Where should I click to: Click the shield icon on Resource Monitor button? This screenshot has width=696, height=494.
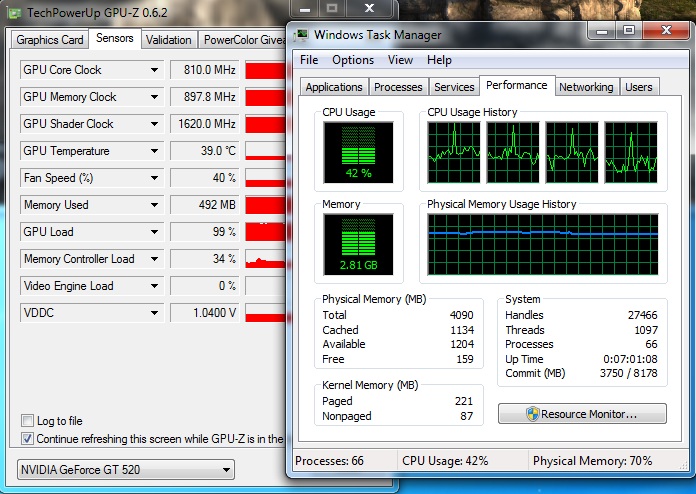coord(532,414)
